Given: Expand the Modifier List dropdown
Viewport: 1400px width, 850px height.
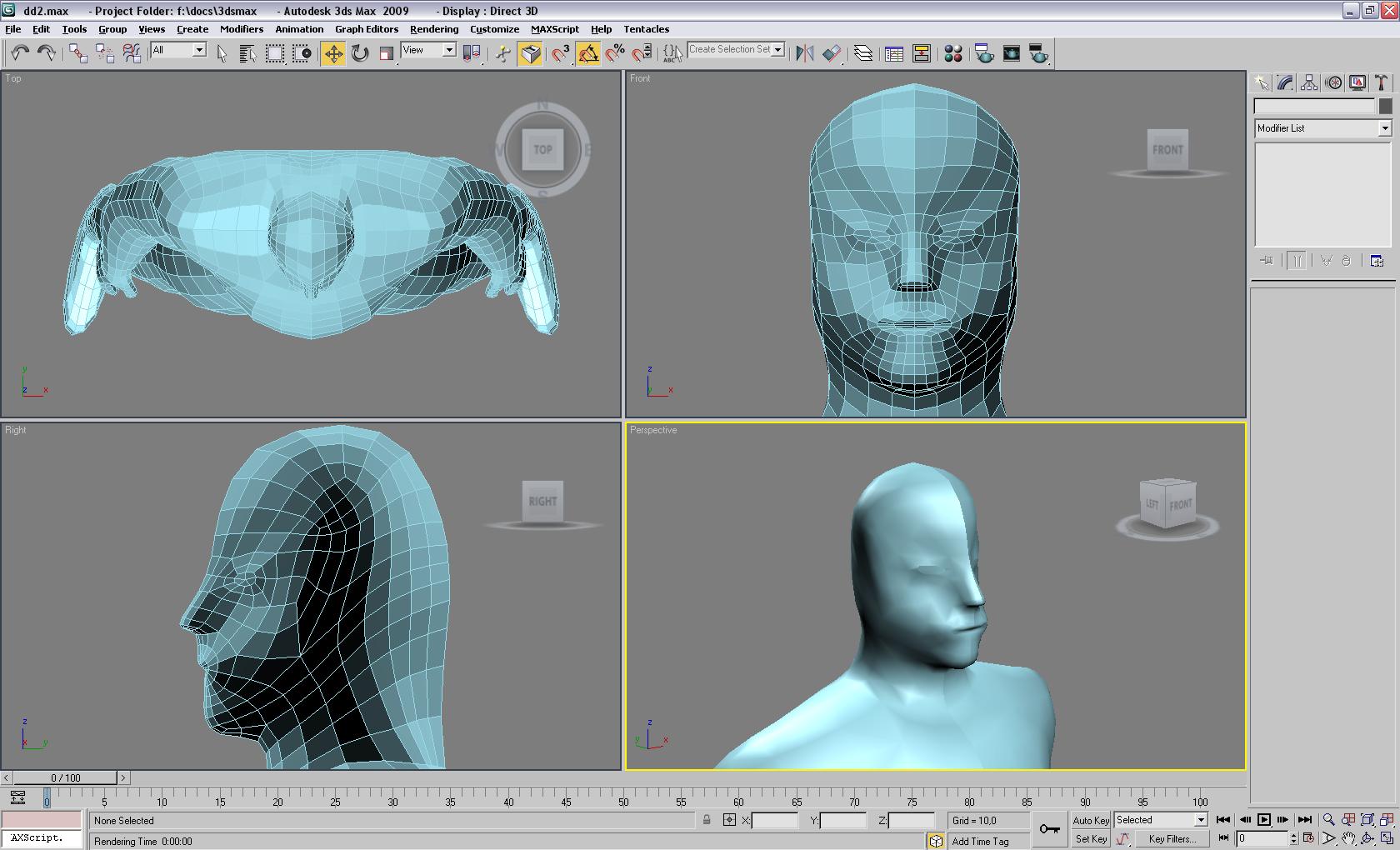Looking at the screenshot, I should 1323,128.
